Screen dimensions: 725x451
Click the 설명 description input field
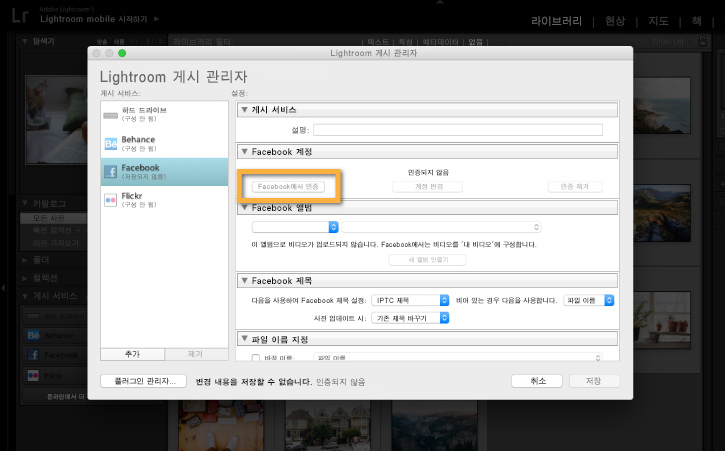coord(458,130)
